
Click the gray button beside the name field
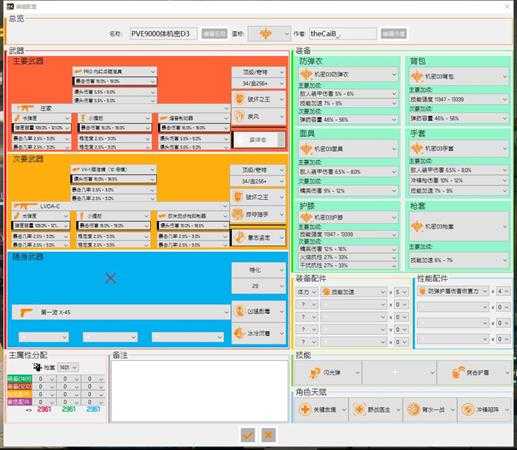pyautogui.click(x=214, y=34)
